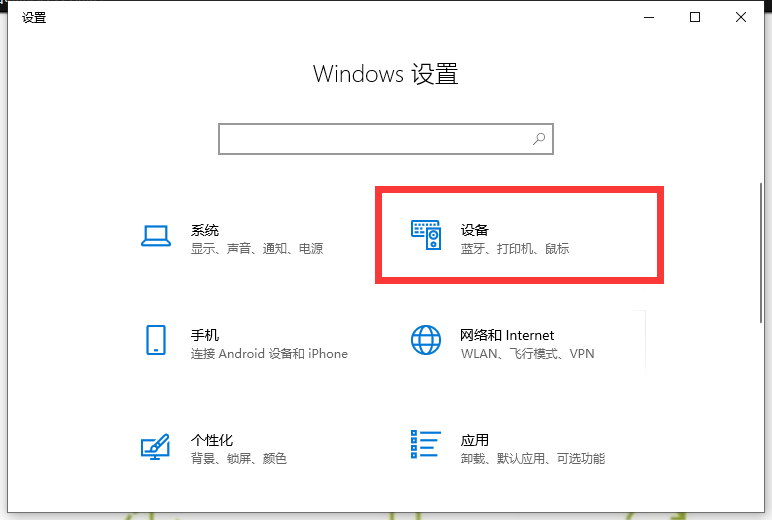Open the 系统 settings title
The image size is (772, 520).
pyautogui.click(x=205, y=230)
